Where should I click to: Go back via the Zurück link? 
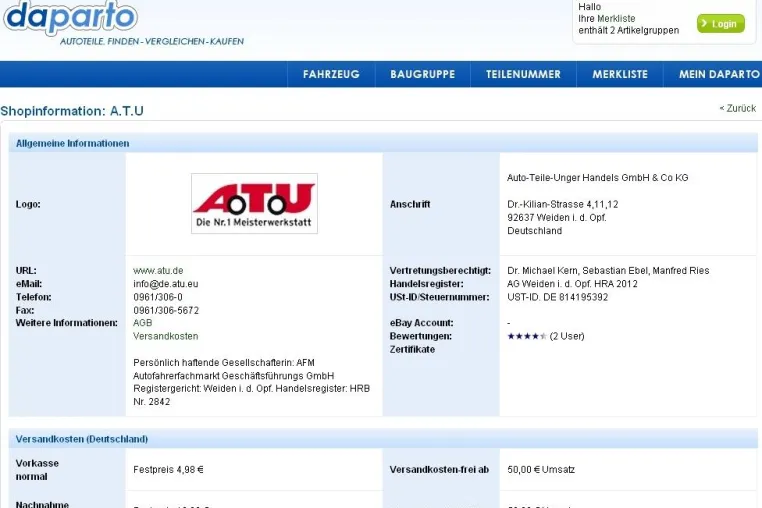738,108
